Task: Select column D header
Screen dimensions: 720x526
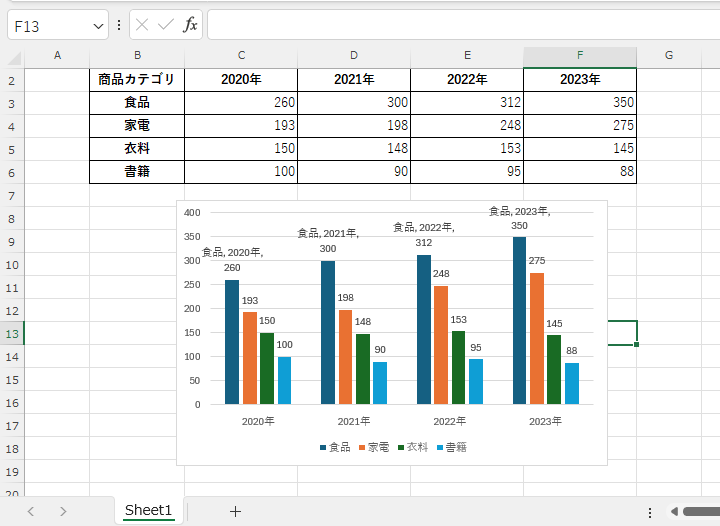Action: pyautogui.click(x=354, y=56)
